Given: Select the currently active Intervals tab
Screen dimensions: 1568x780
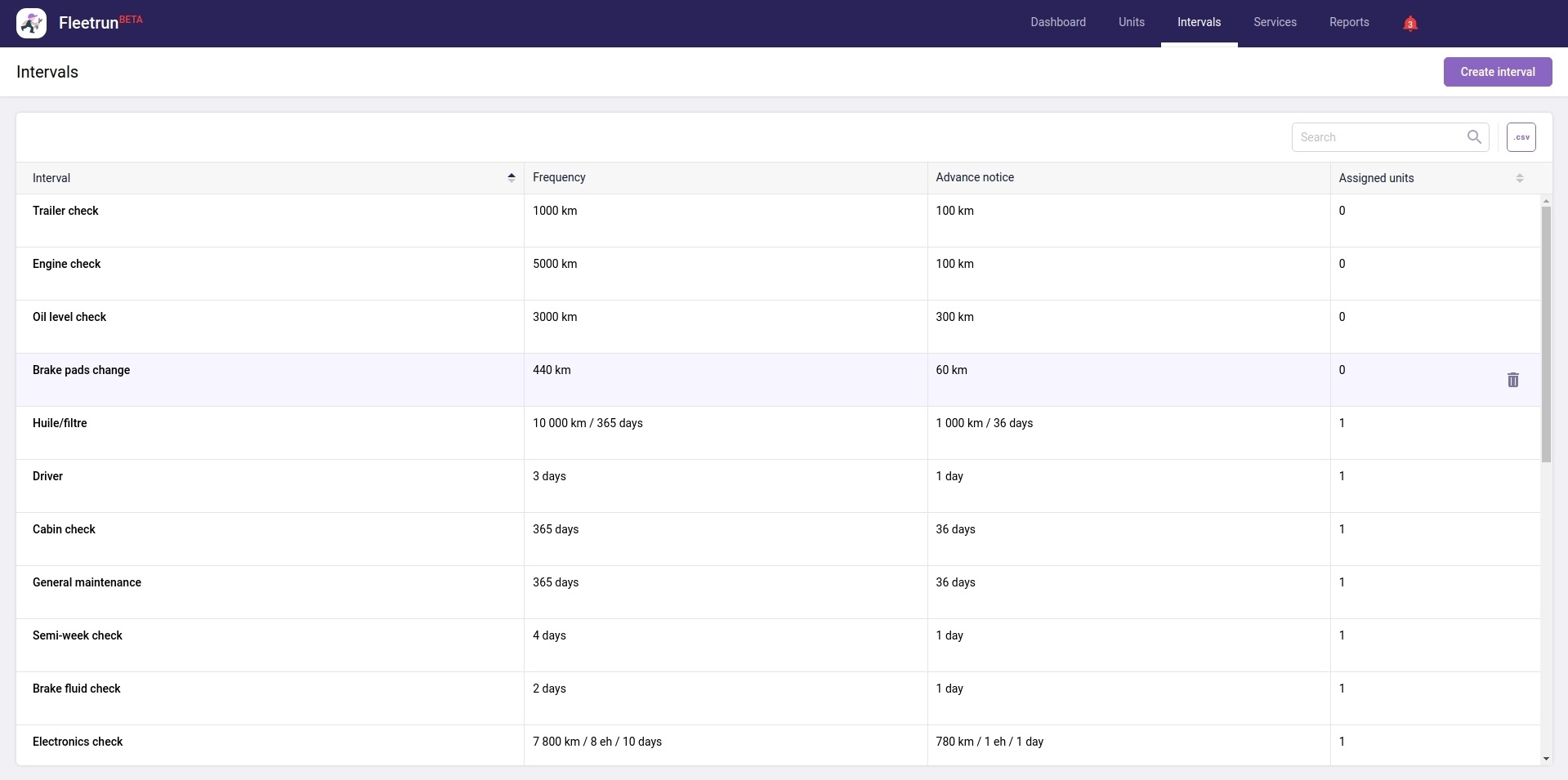Looking at the screenshot, I should tap(1198, 22).
